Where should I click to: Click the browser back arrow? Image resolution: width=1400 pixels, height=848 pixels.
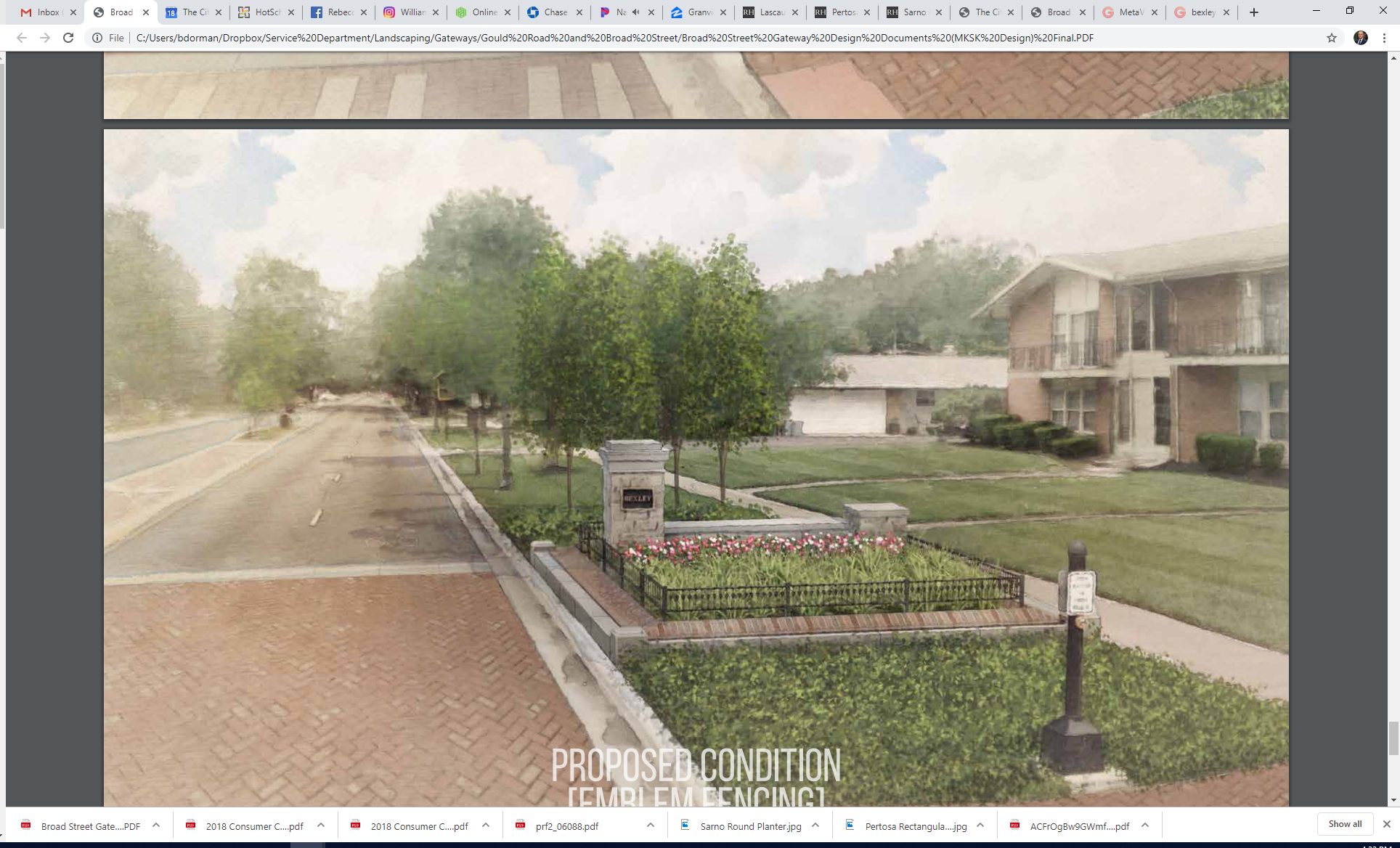coord(21,38)
